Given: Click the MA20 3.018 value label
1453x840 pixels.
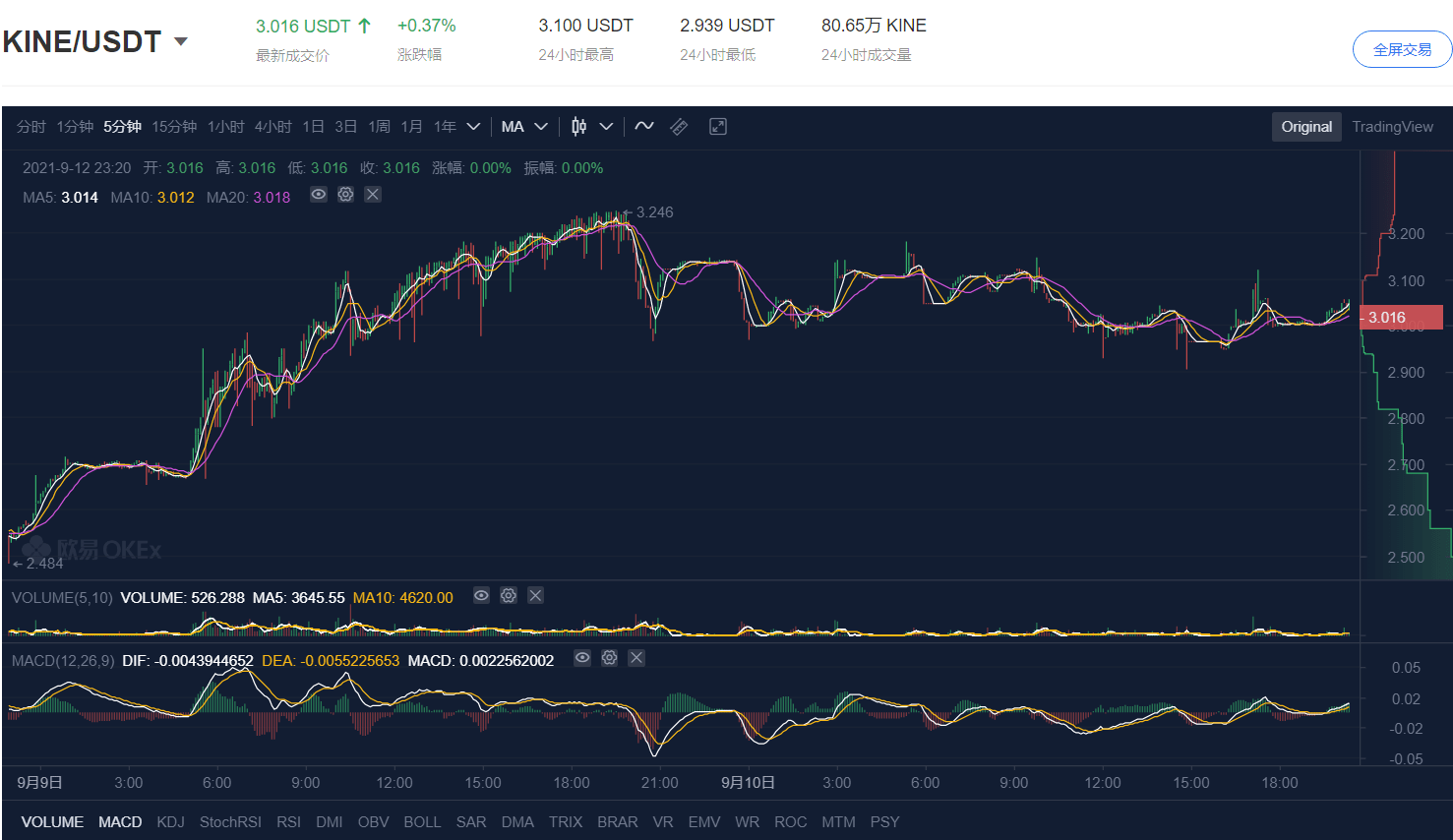Looking at the screenshot, I should pyautogui.click(x=249, y=198).
